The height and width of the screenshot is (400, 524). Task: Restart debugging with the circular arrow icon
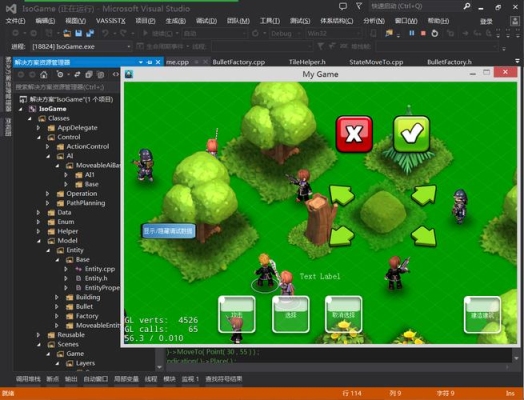pos(434,33)
